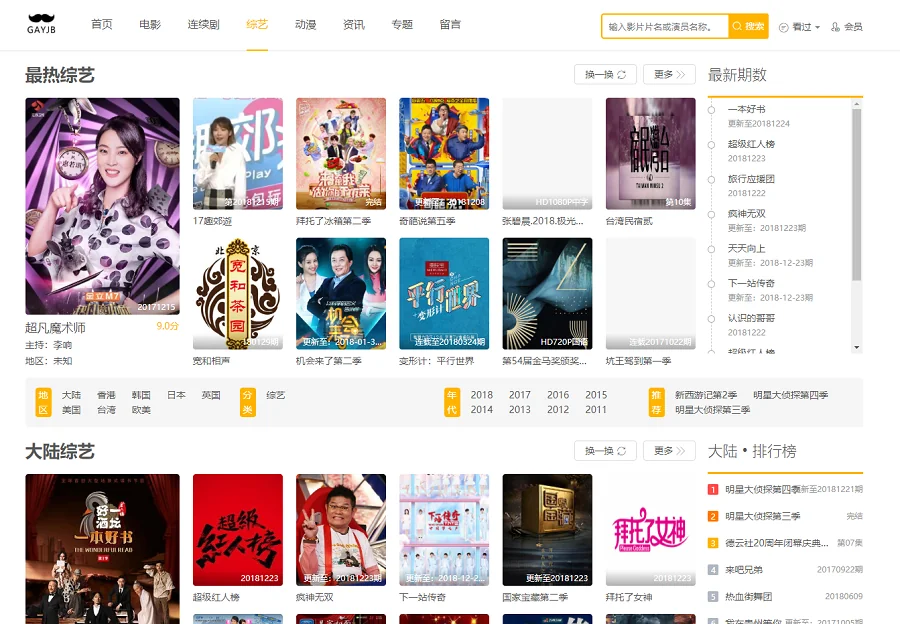This screenshot has height=624, width=900.
Task: Click the search input field
Action: [665, 27]
